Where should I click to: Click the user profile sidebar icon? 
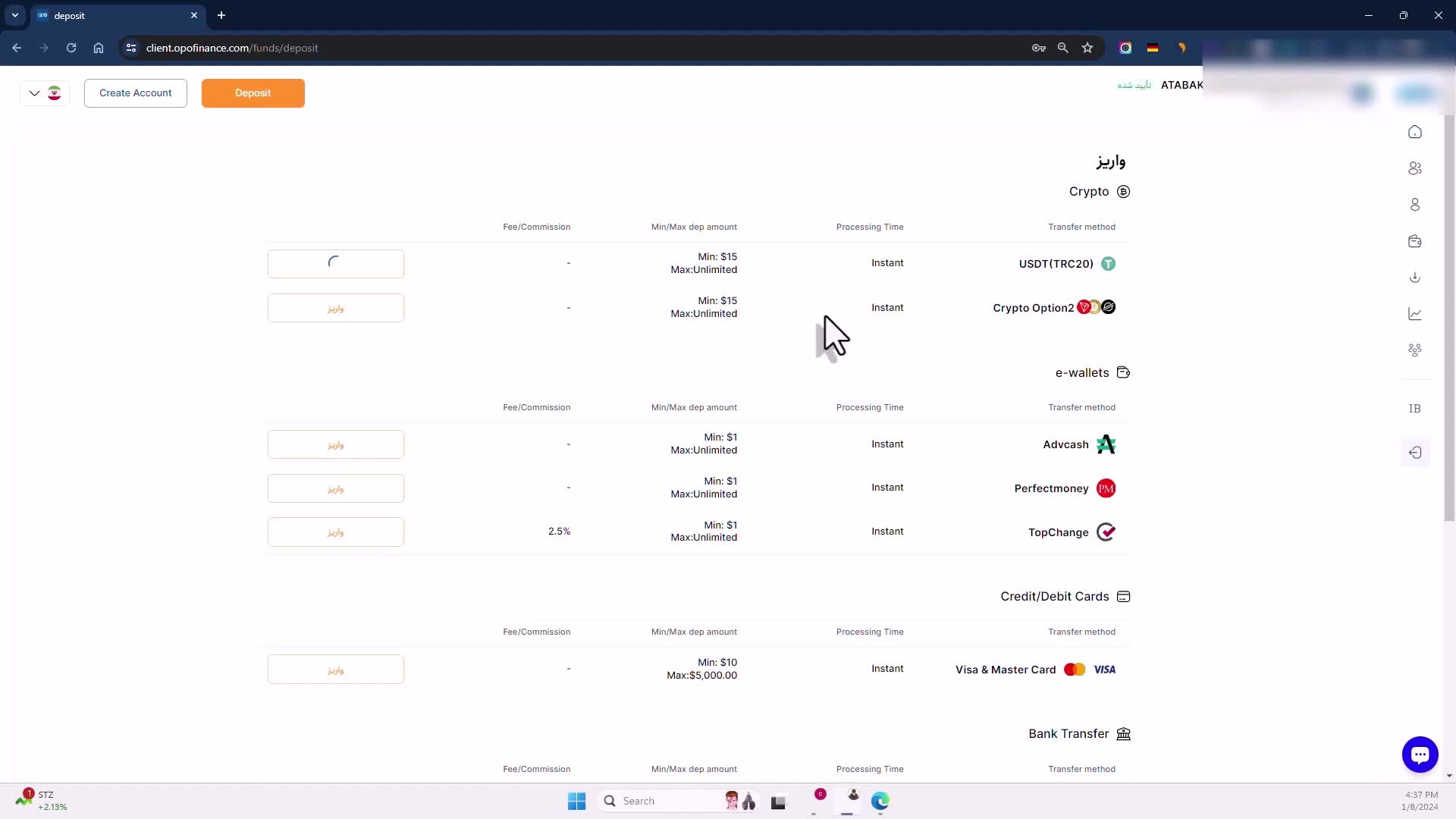(x=1415, y=205)
